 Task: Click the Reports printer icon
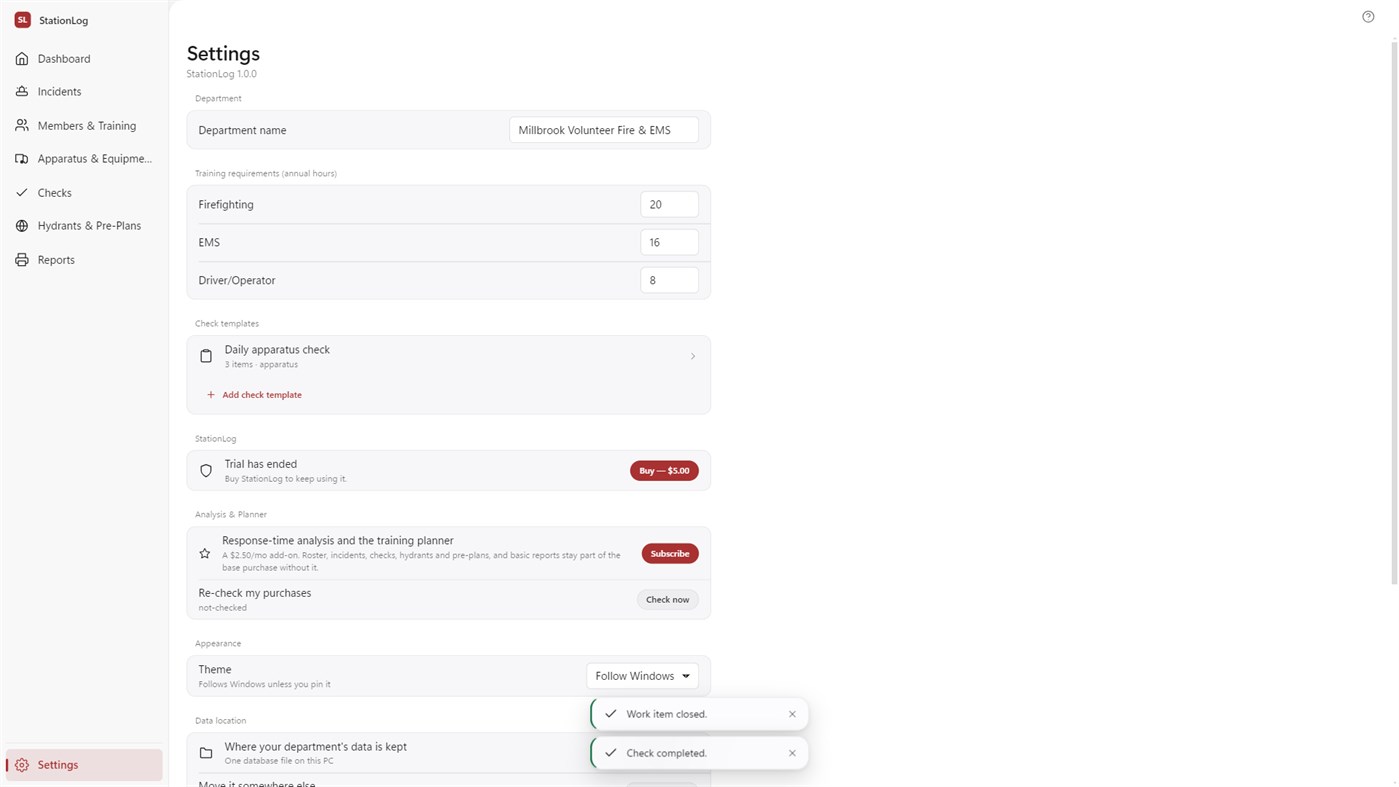(22, 260)
